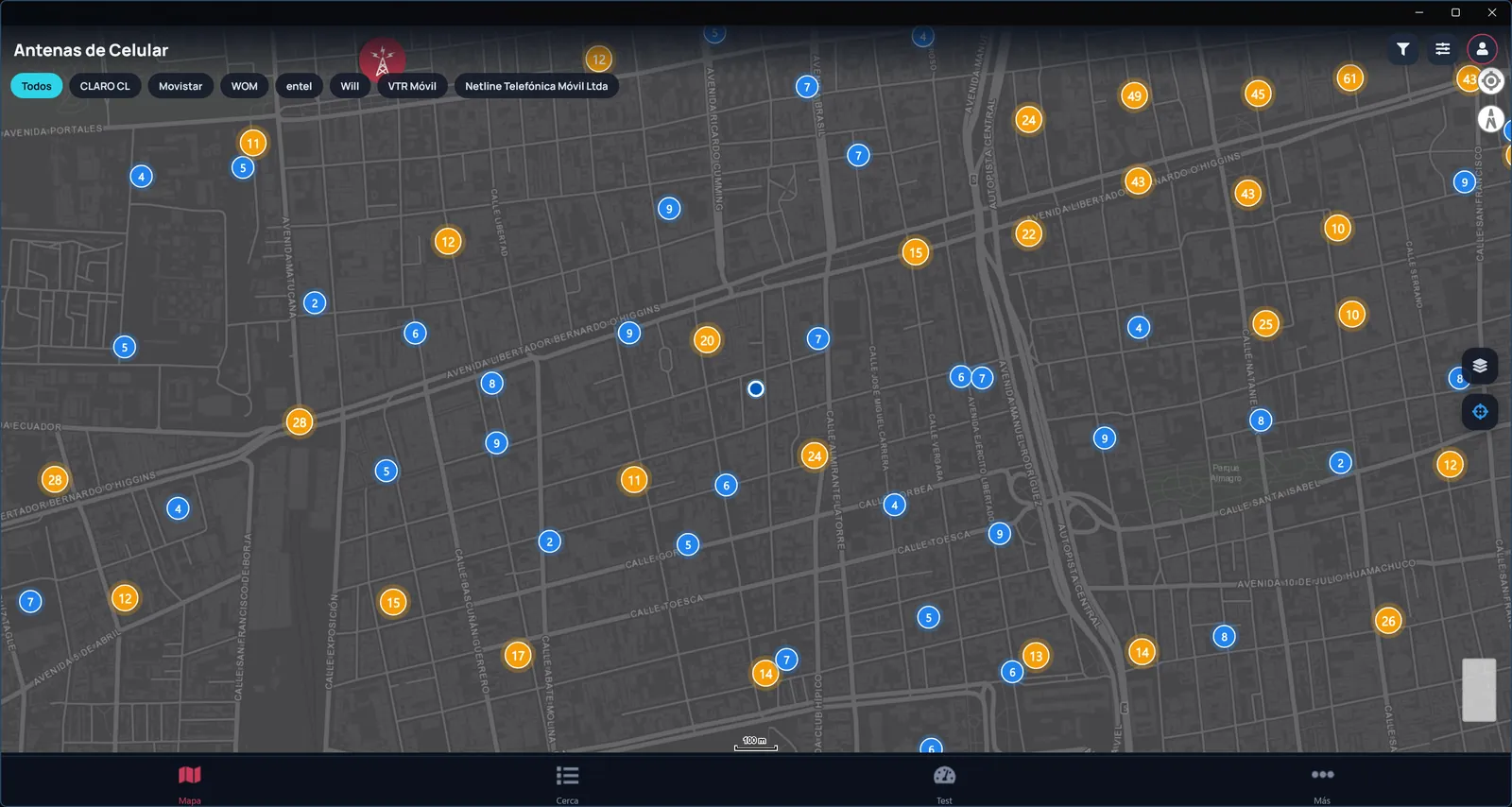Open the orange cluster marker labeled 26

pos(1388,621)
